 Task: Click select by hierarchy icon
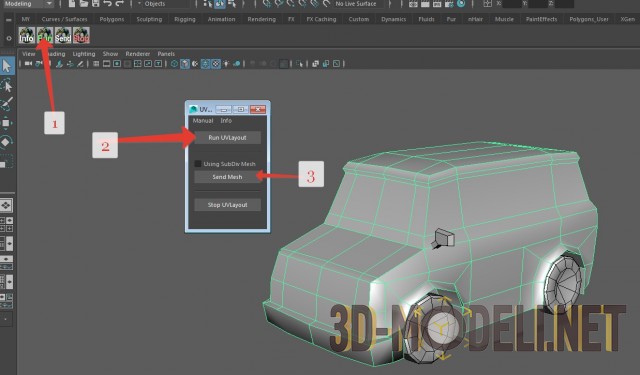pyautogui.click(x=208, y=4)
